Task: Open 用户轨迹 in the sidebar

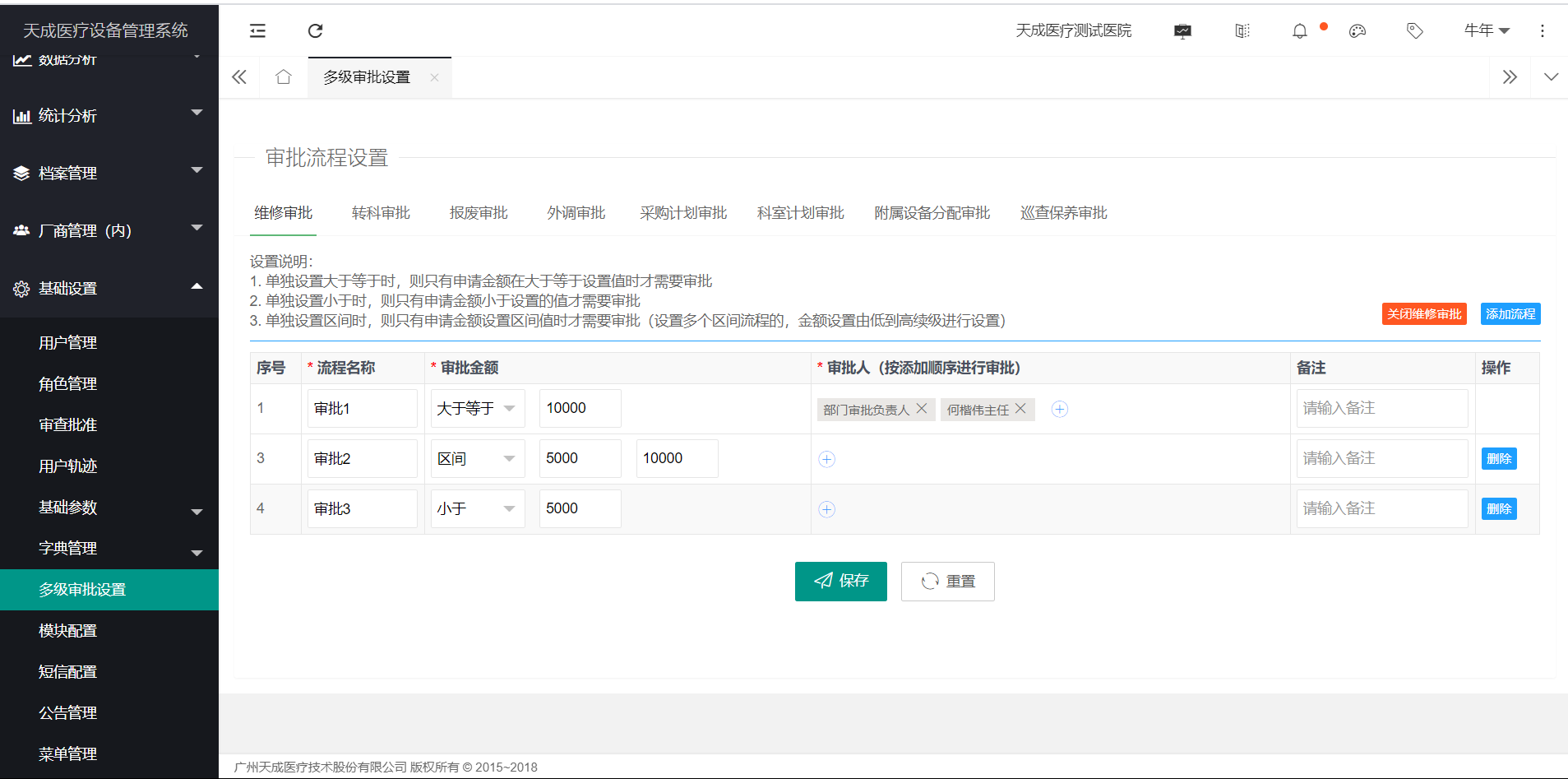Action: pos(109,466)
